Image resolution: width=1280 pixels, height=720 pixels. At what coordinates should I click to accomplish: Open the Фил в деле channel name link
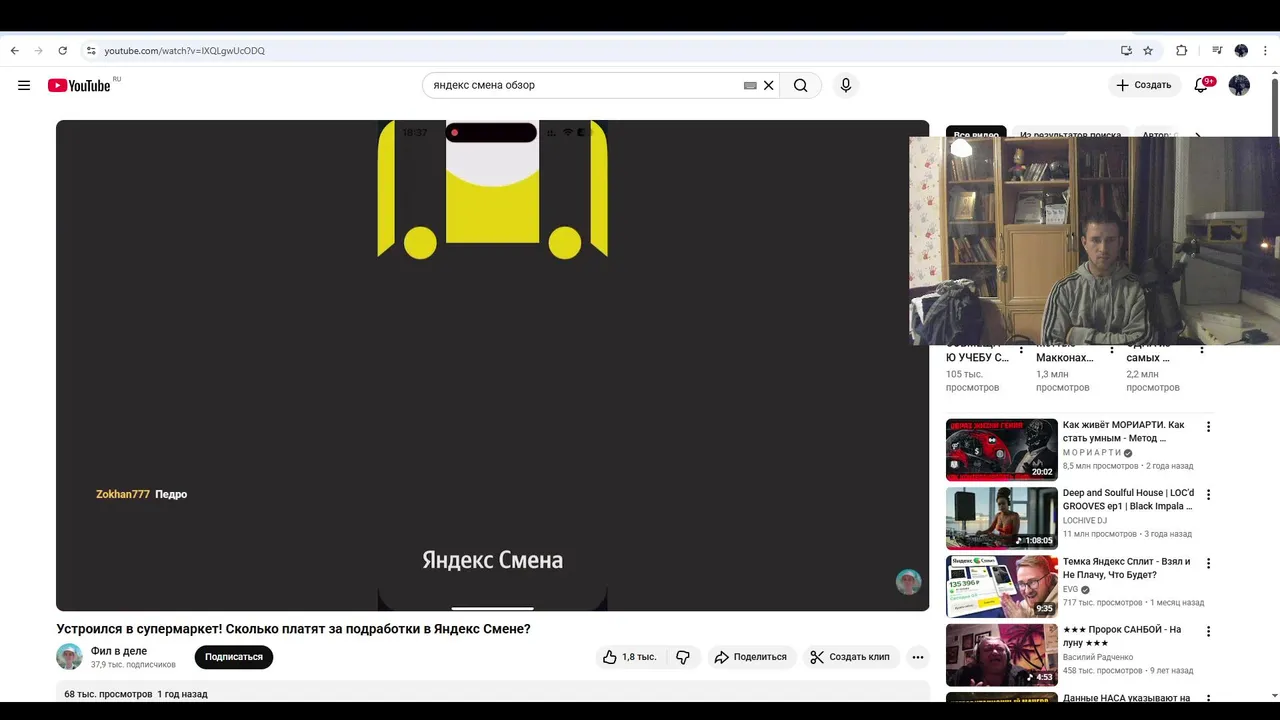119,651
